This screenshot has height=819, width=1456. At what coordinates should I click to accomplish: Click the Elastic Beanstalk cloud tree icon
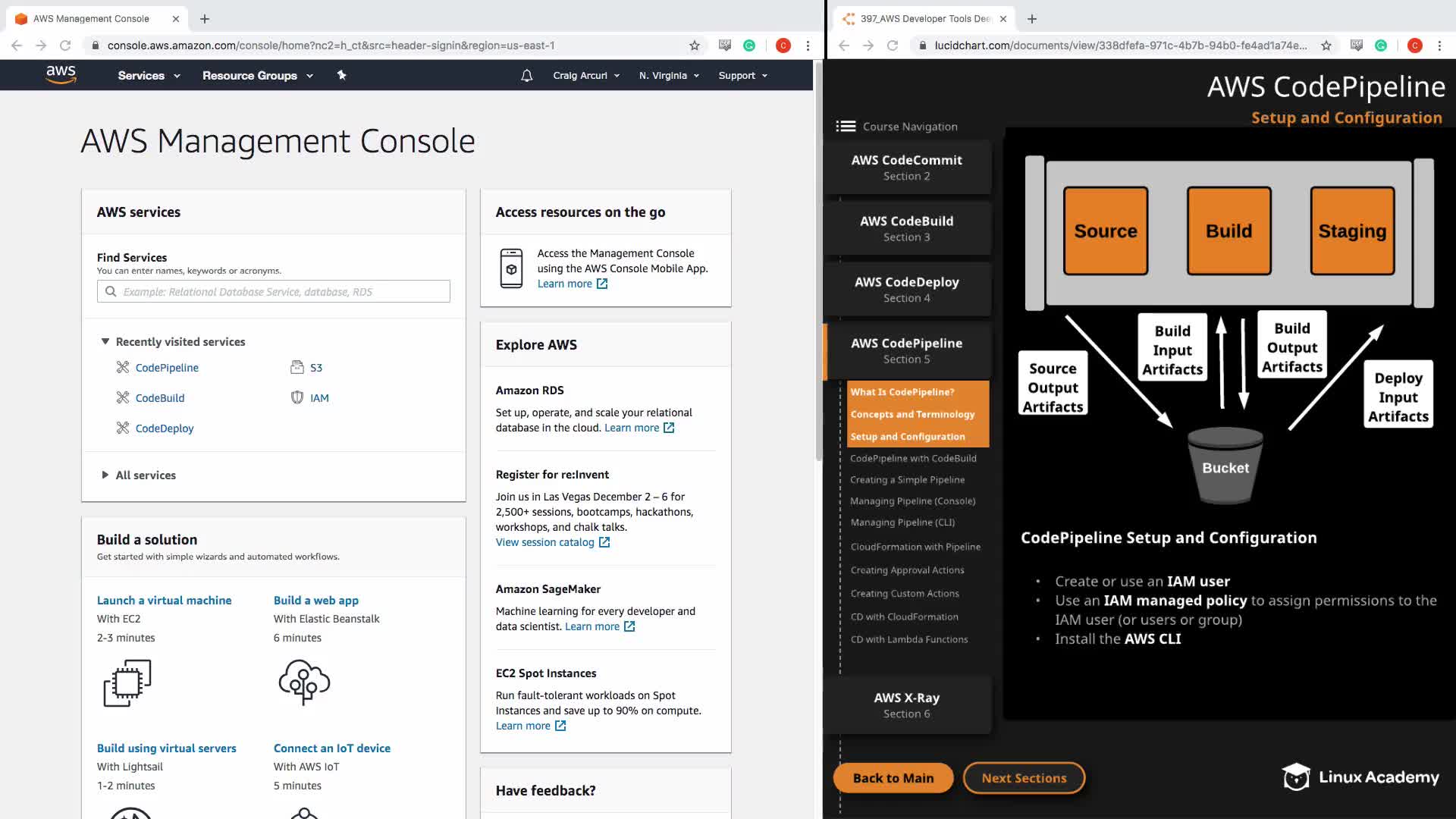click(x=304, y=682)
